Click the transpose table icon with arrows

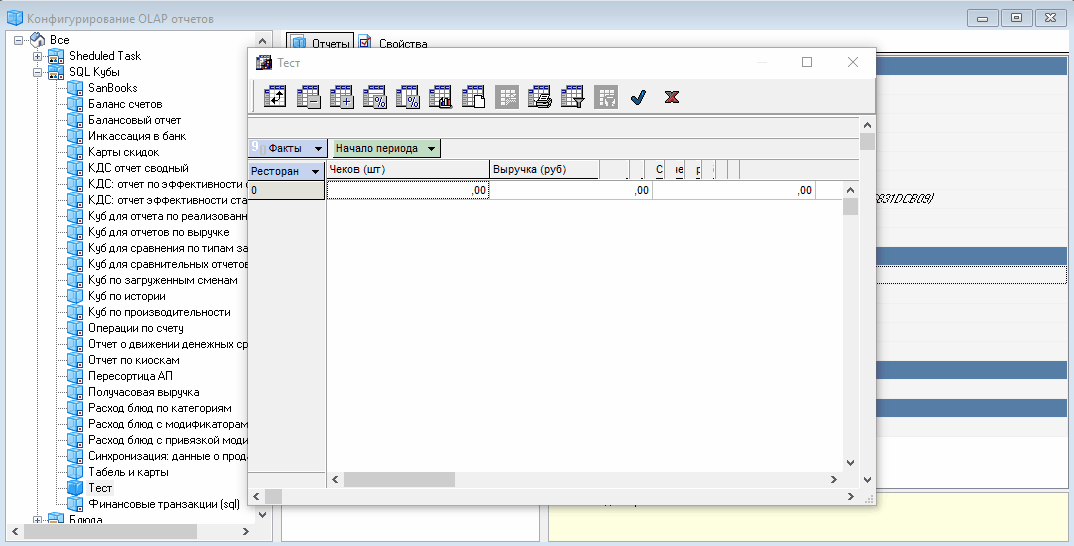275,97
